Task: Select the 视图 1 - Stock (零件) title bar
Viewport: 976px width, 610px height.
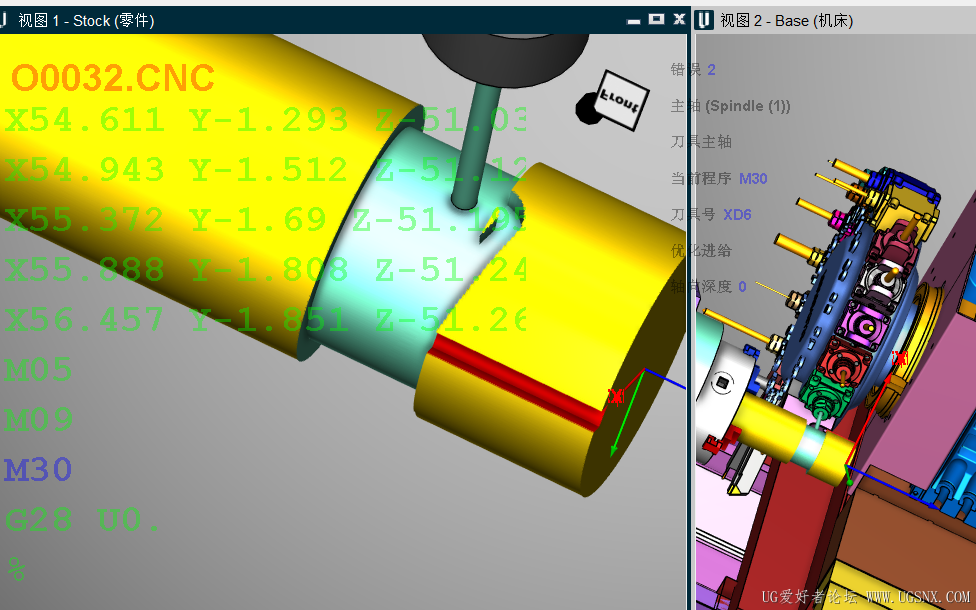Action: click(344, 20)
